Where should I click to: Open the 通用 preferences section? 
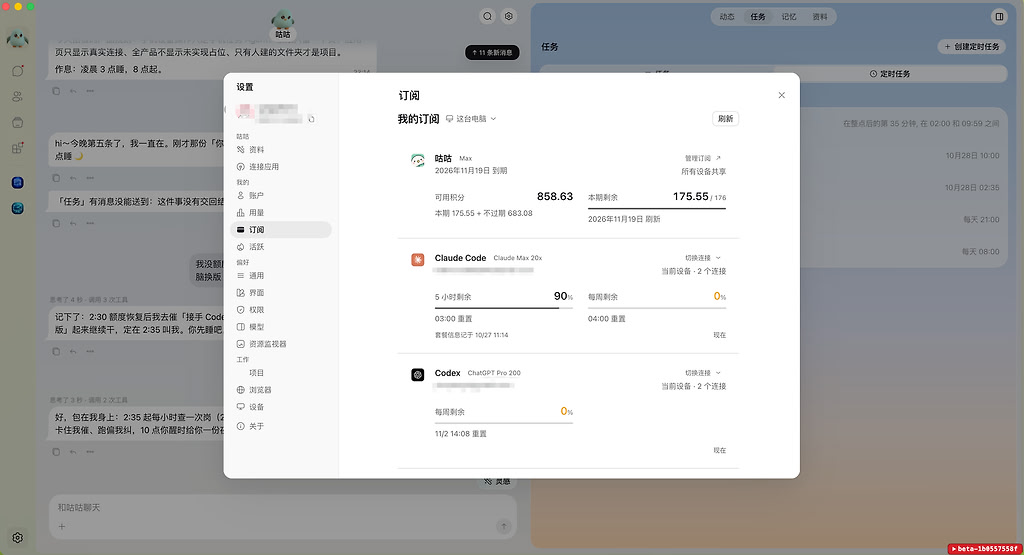(281, 276)
